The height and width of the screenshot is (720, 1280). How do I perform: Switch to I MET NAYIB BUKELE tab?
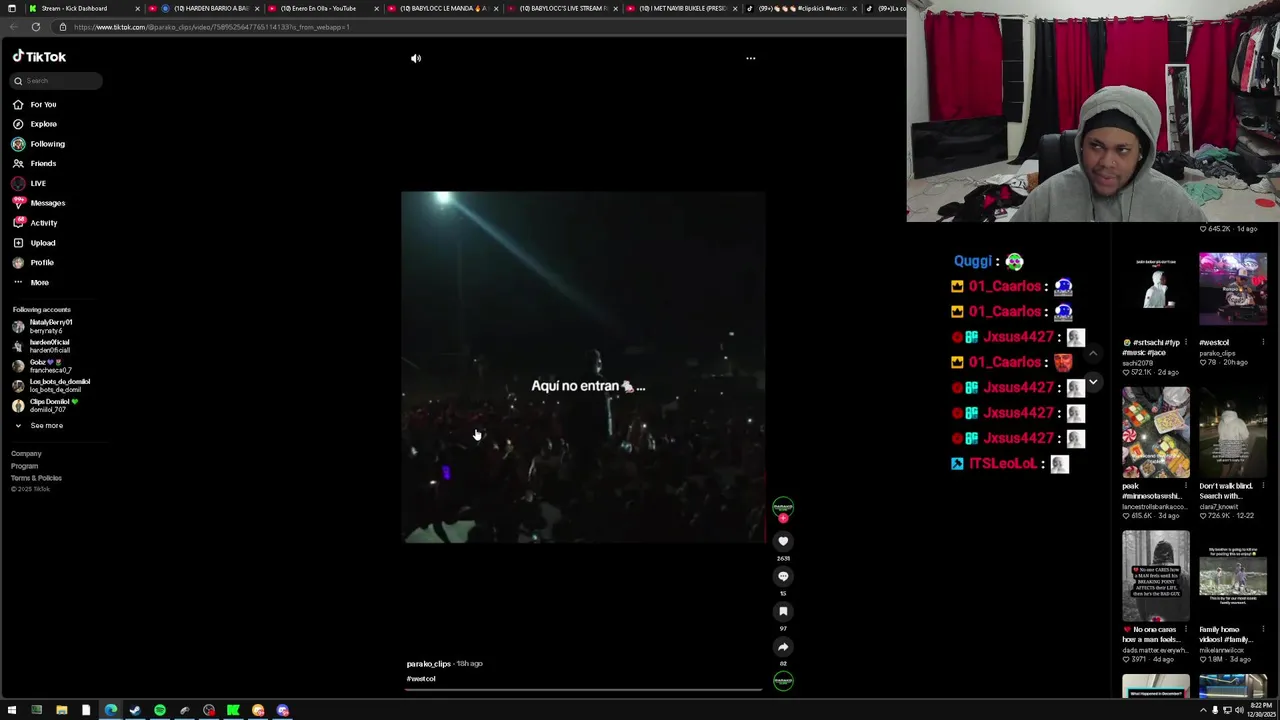(682, 8)
